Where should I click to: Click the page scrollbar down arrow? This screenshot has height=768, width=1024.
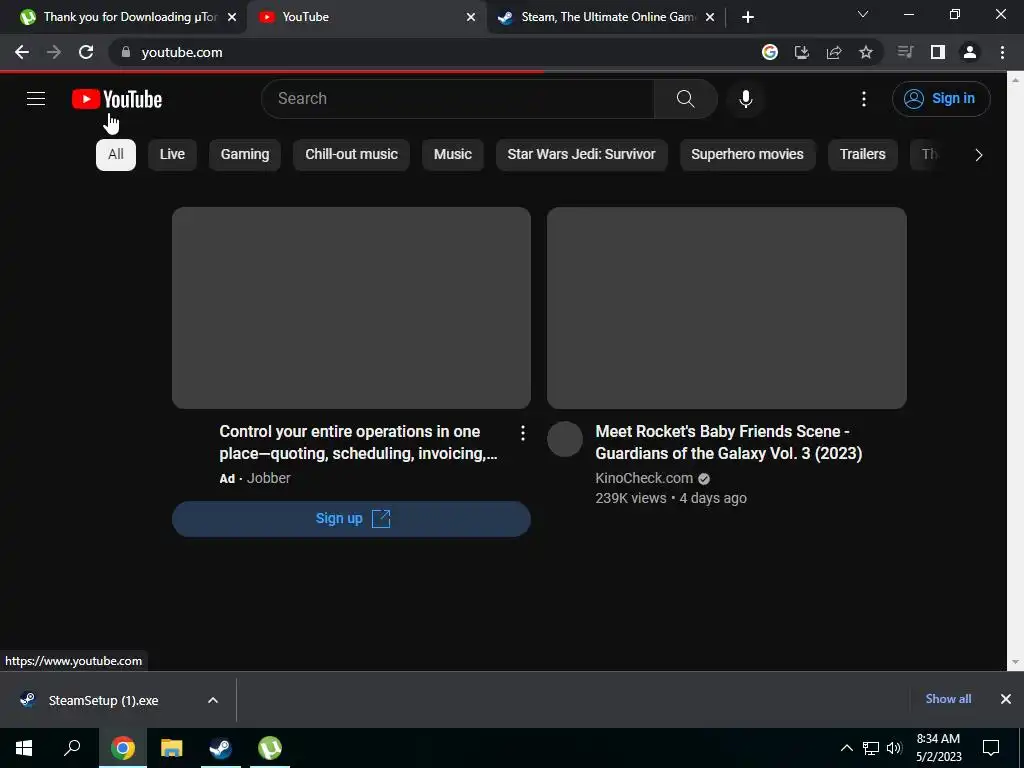point(1015,663)
